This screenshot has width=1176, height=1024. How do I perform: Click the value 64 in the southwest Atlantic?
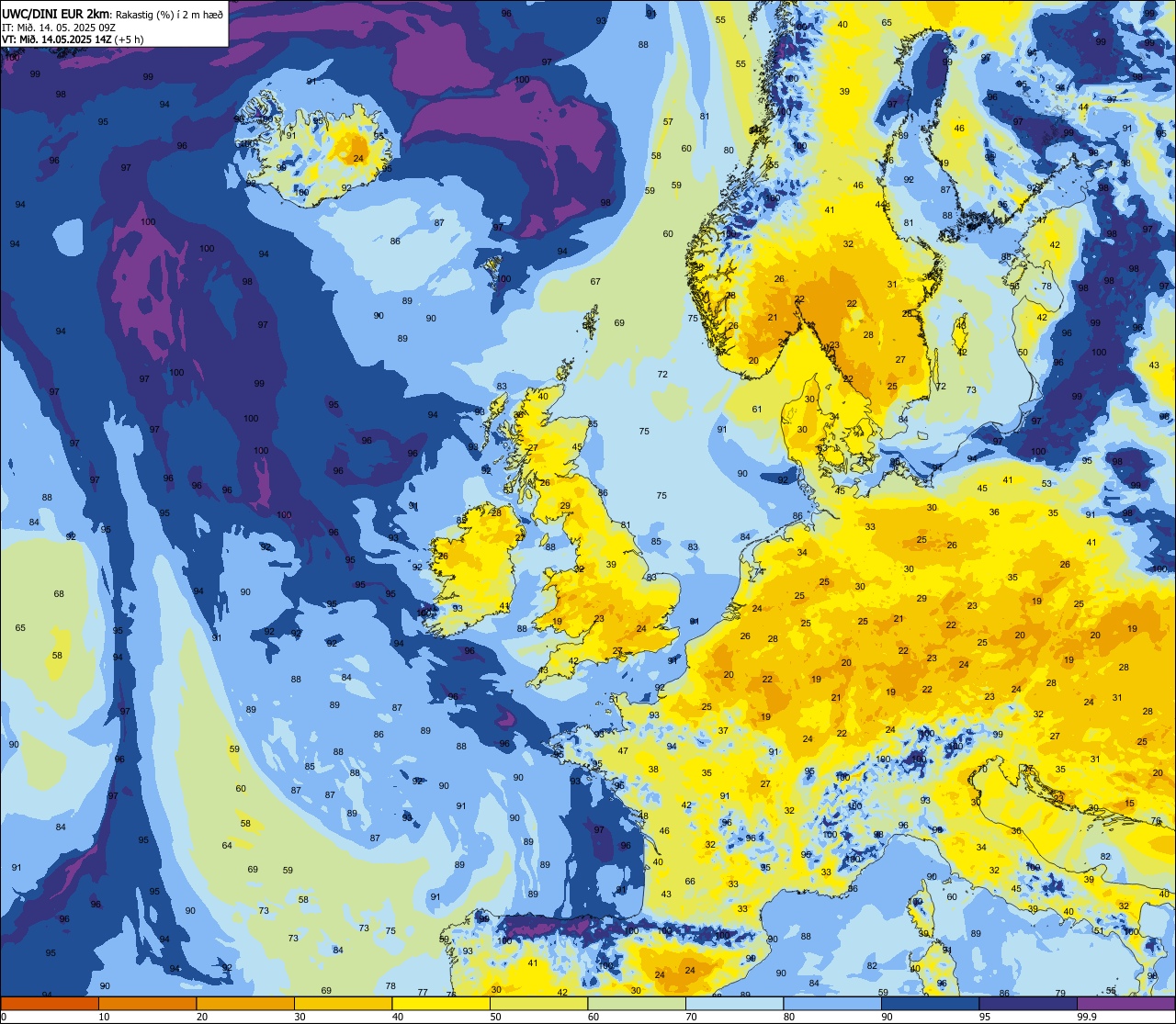point(227,846)
